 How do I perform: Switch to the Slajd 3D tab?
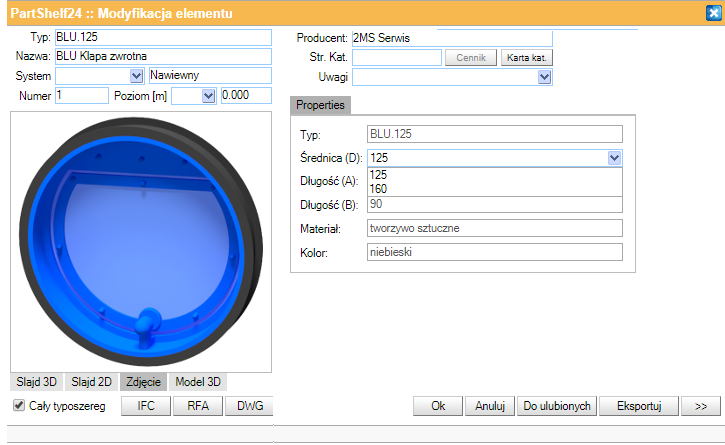pos(36,381)
